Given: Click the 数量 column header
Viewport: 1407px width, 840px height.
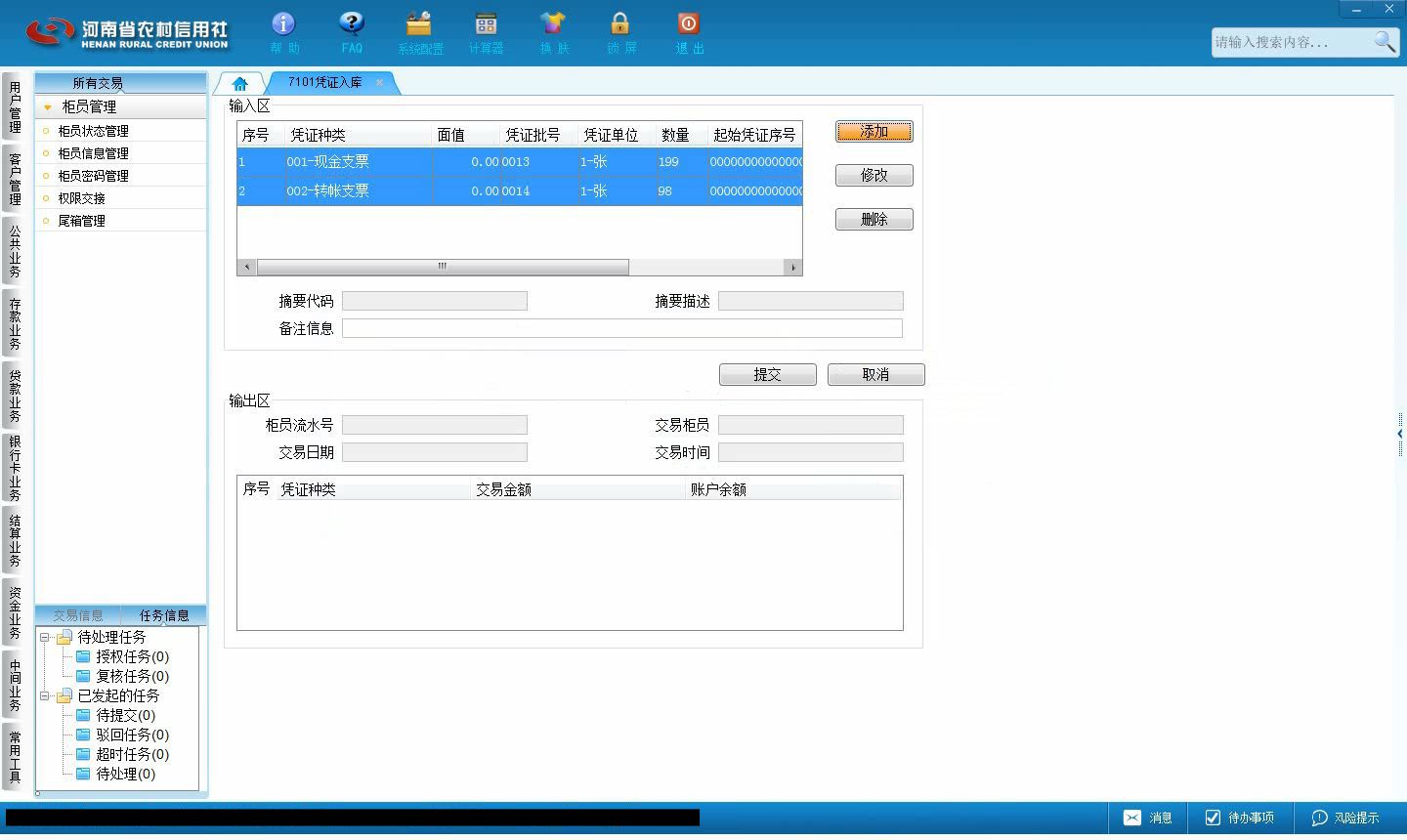Looking at the screenshot, I should coord(681,135).
